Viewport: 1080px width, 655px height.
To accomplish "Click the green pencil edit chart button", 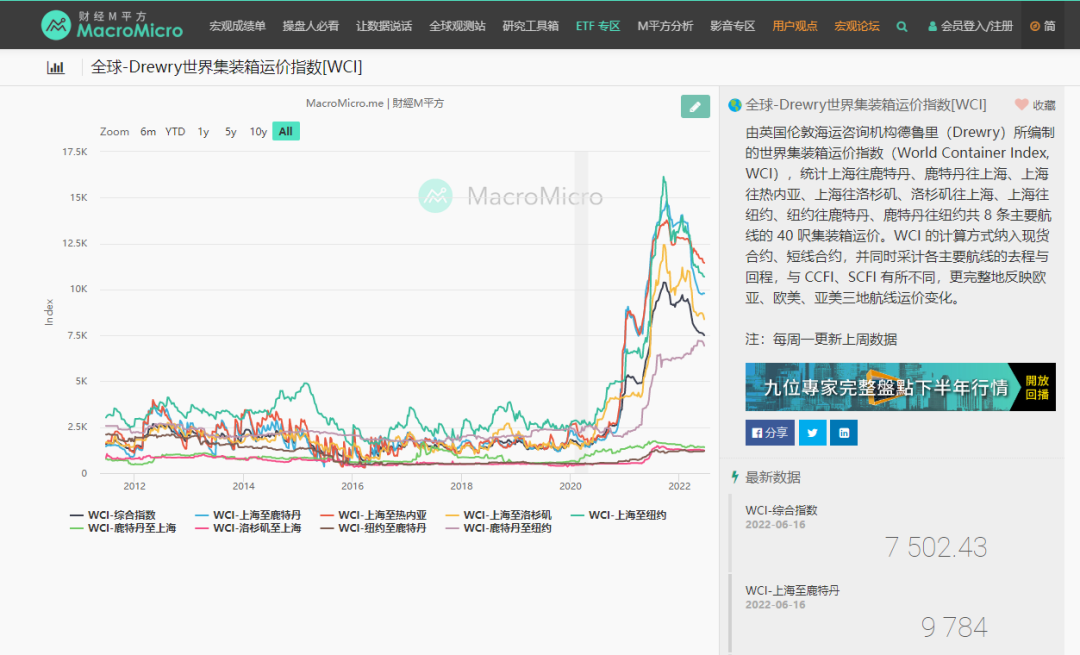I will [x=695, y=106].
